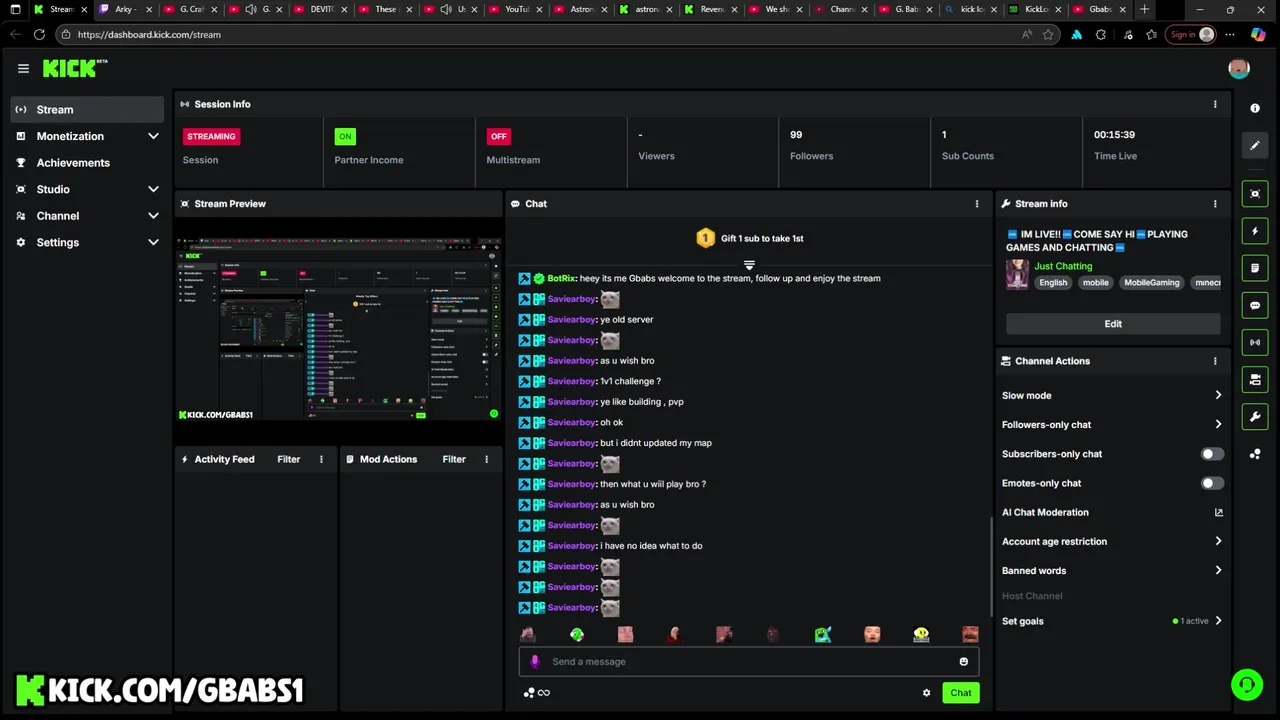Open the emoji picker in the message box
The width and height of the screenshot is (1280, 720).
[x=963, y=661]
